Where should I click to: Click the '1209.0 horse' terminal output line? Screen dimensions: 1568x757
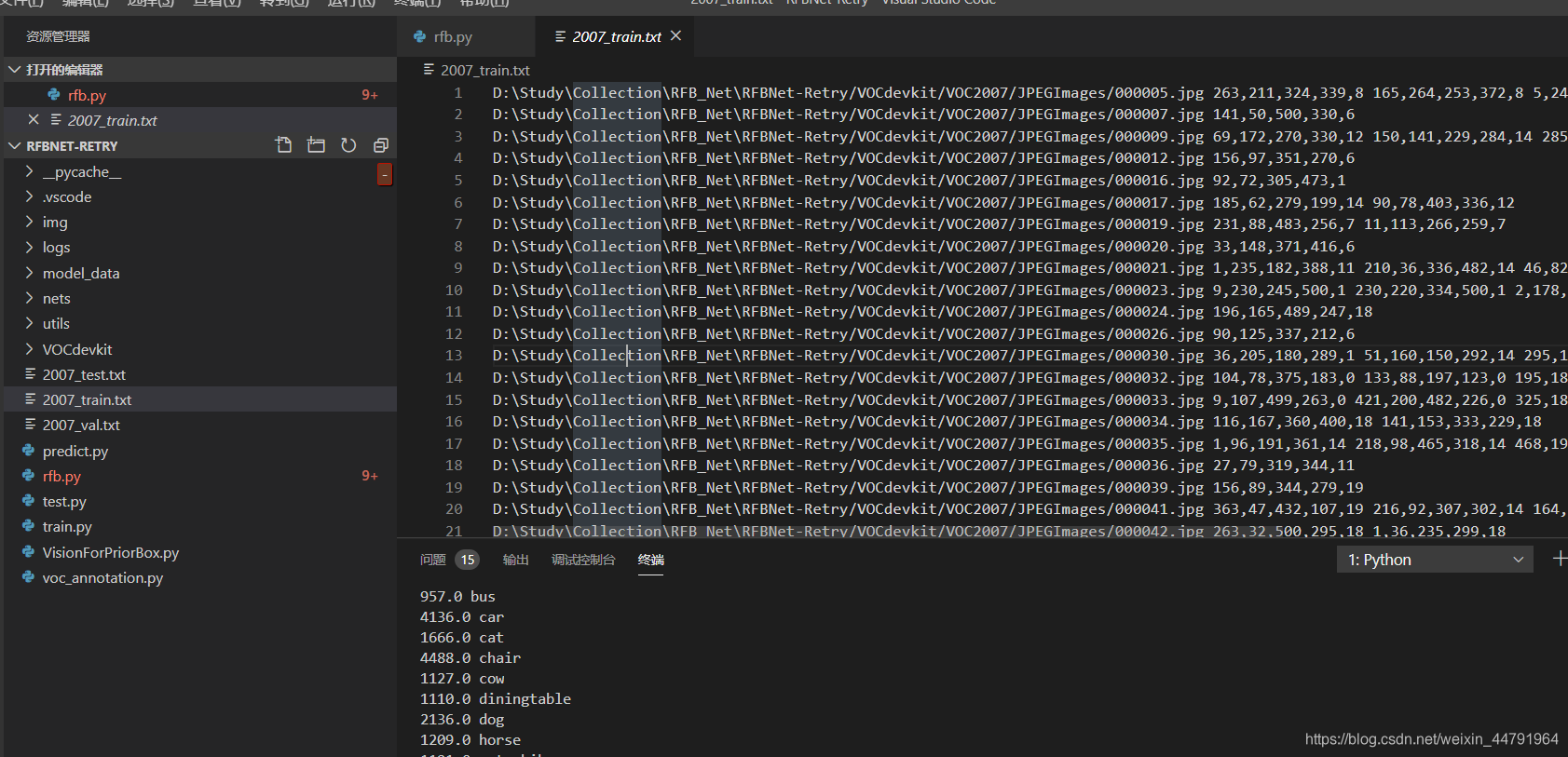click(470, 740)
